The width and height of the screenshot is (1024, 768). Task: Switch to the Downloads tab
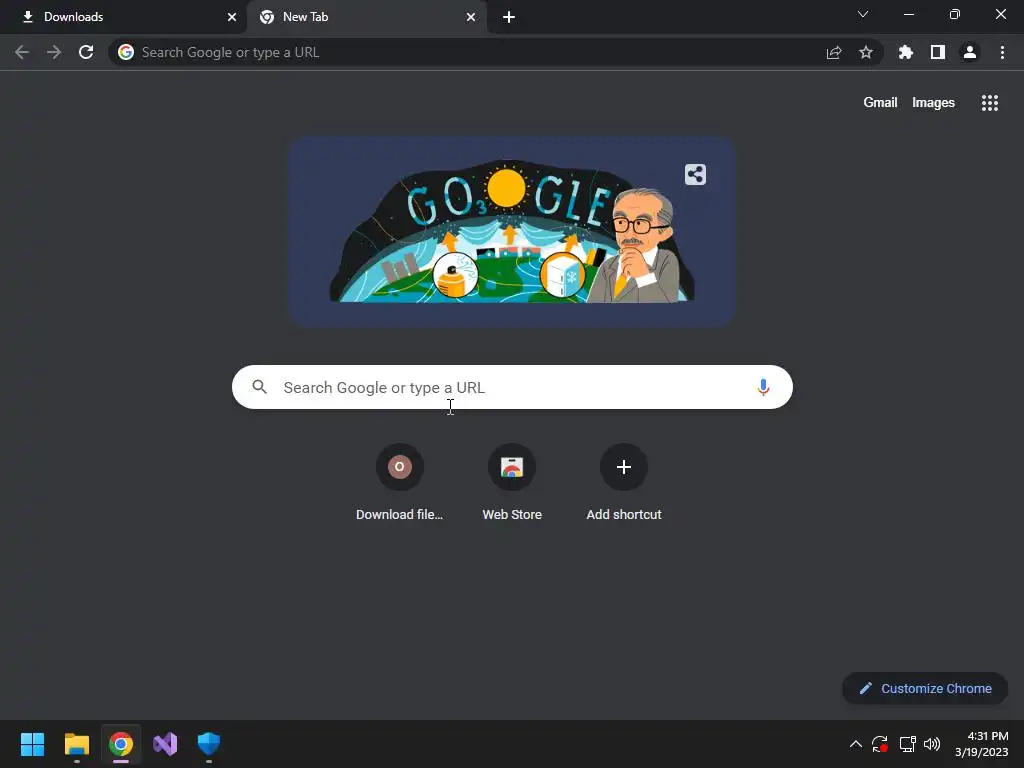pos(123,17)
